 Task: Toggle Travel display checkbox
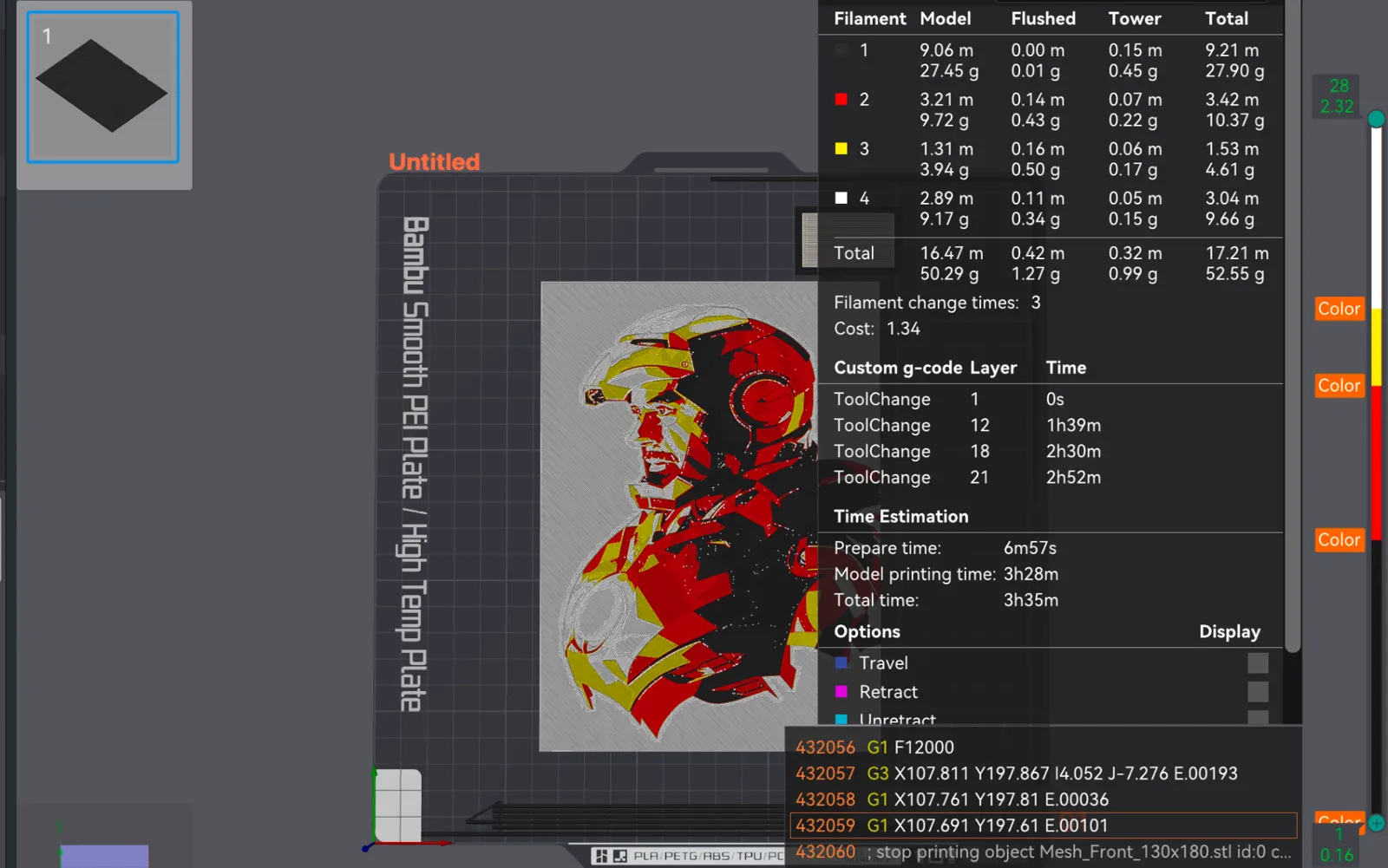pos(1258,663)
